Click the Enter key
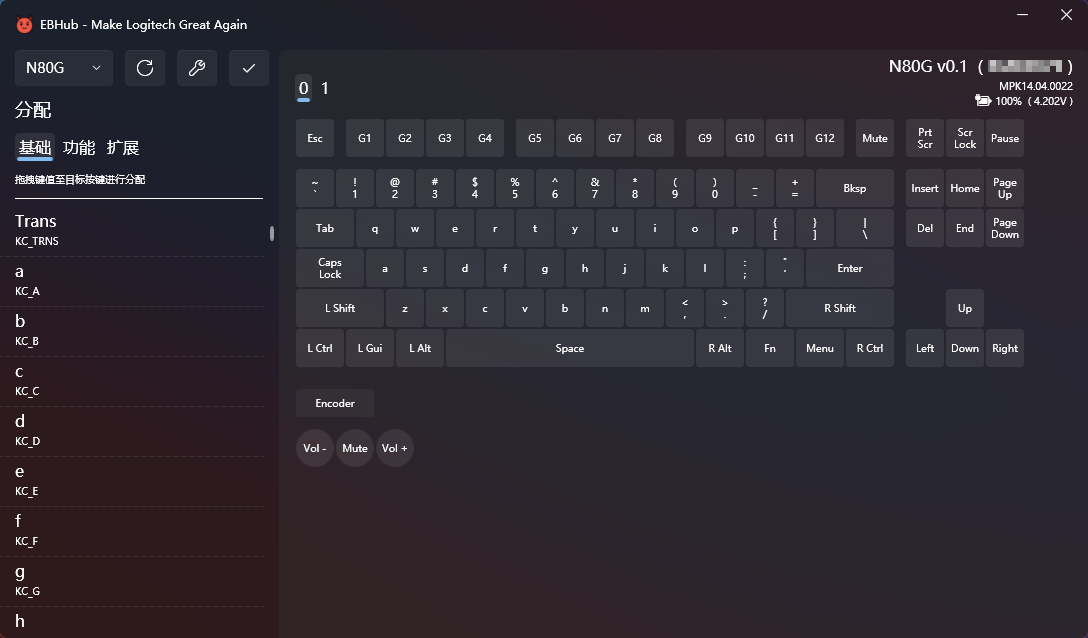This screenshot has height=638, width=1088. 850,268
